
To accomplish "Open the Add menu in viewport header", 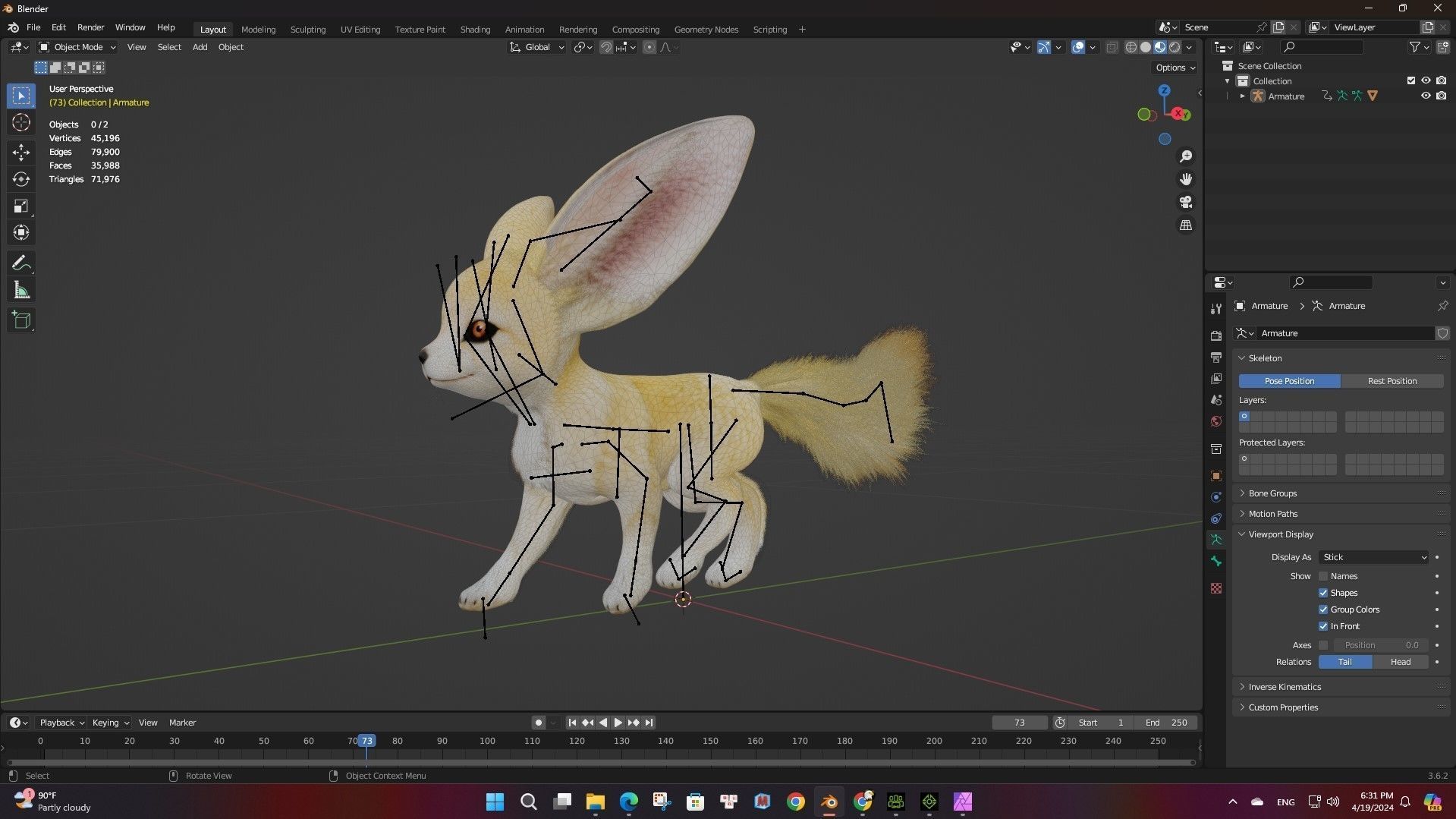I will [x=200, y=47].
